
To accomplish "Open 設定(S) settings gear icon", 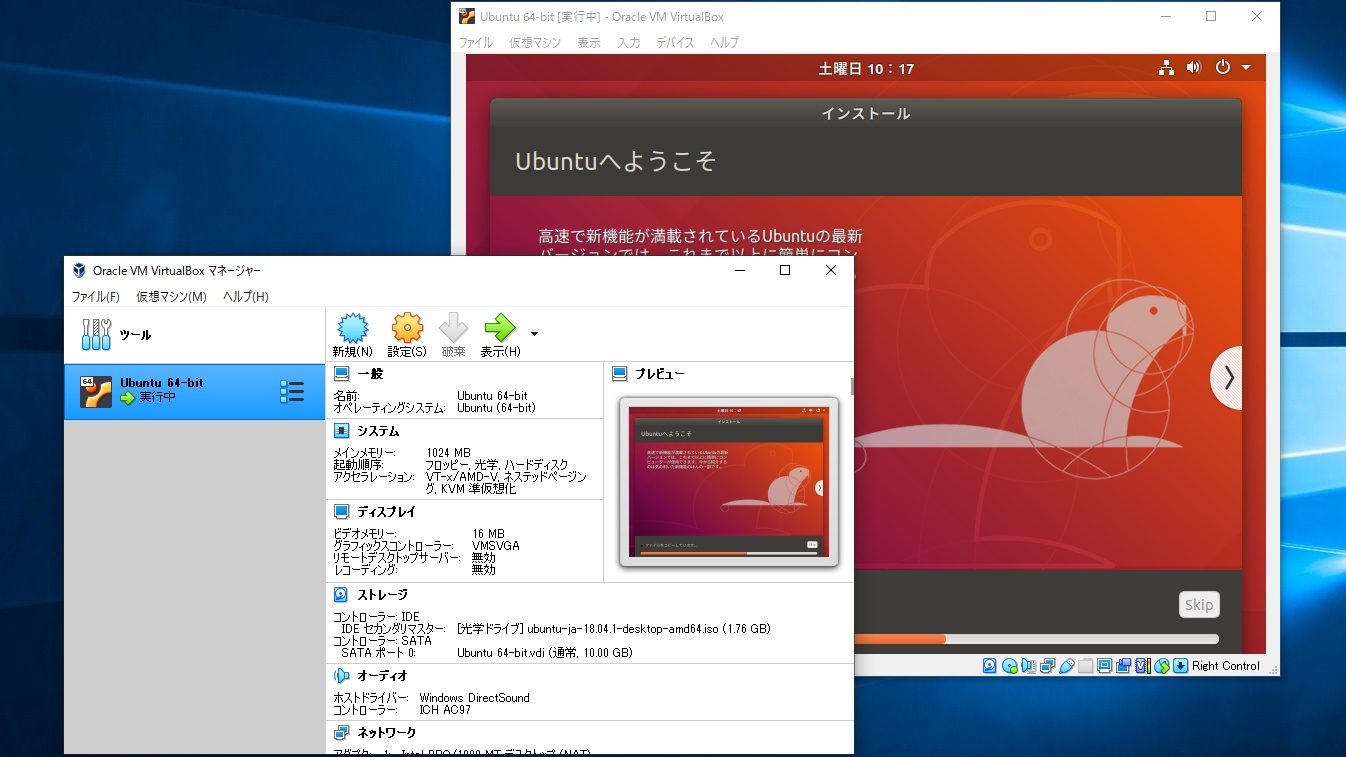I will (407, 328).
